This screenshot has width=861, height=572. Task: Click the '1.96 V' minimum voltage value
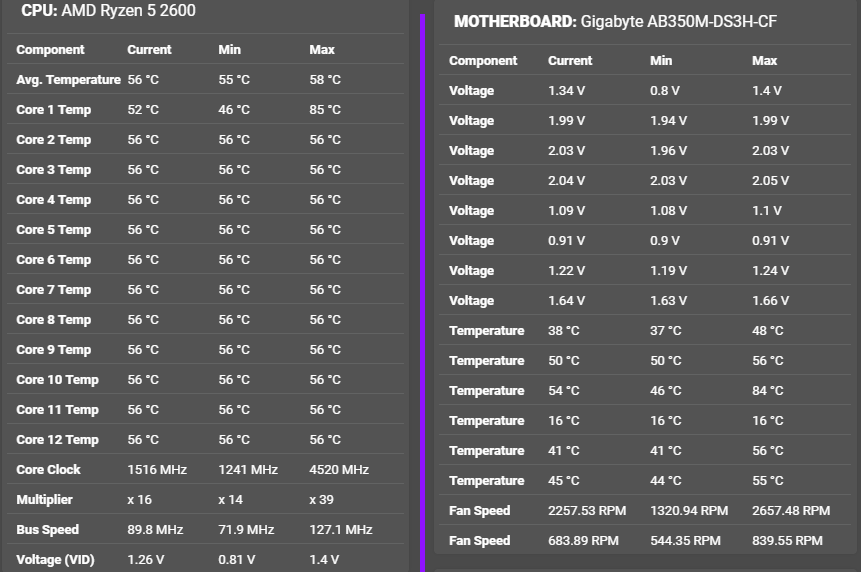pyautogui.click(x=668, y=150)
